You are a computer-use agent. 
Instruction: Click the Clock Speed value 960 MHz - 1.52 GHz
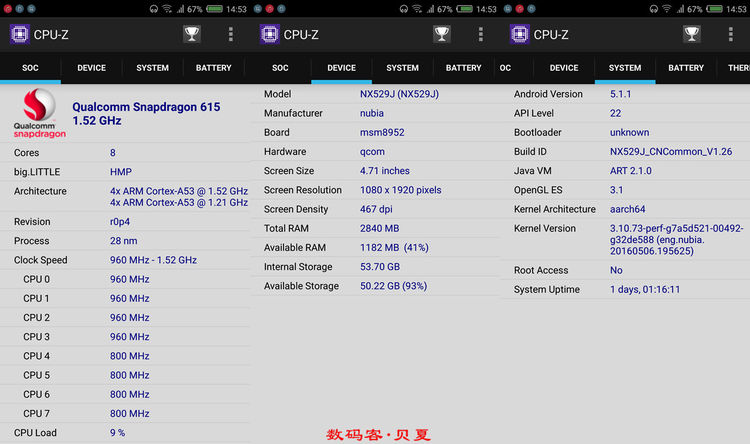[x=153, y=260]
